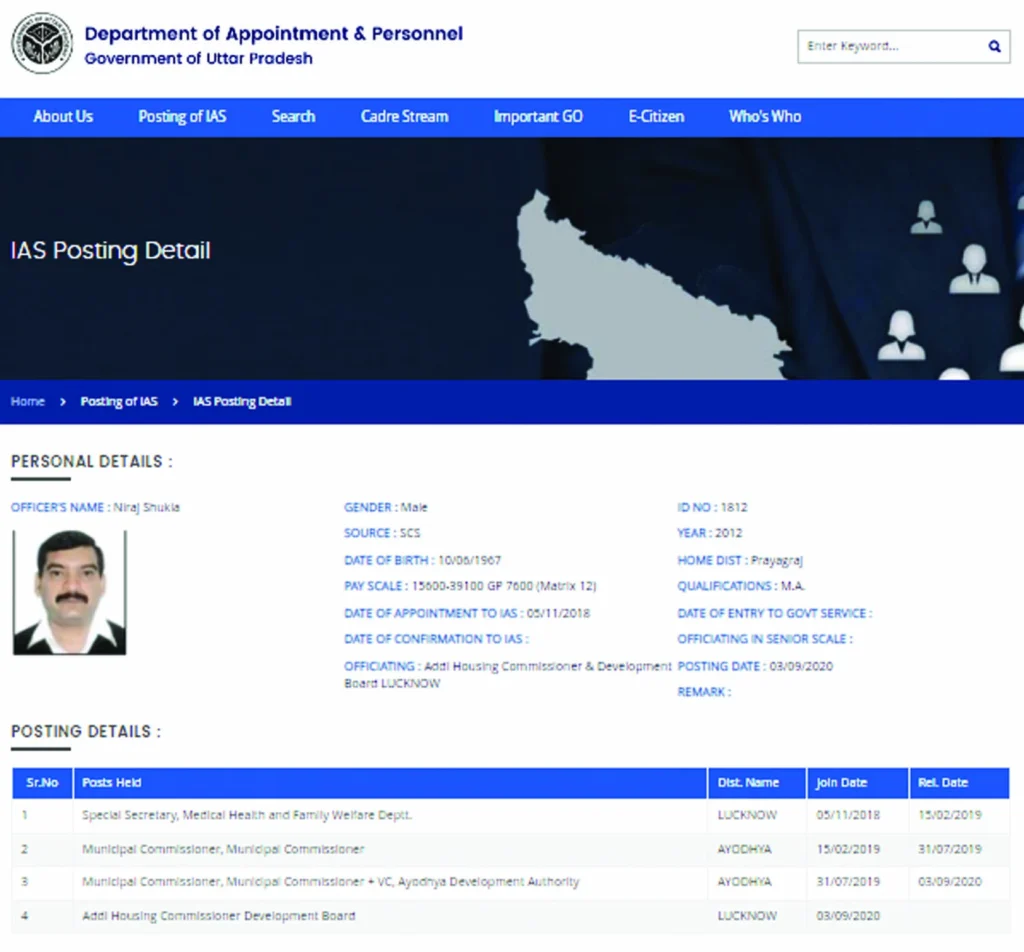Click the officer's profile photo
Viewport: 1024px width, 952px height.
point(69,592)
